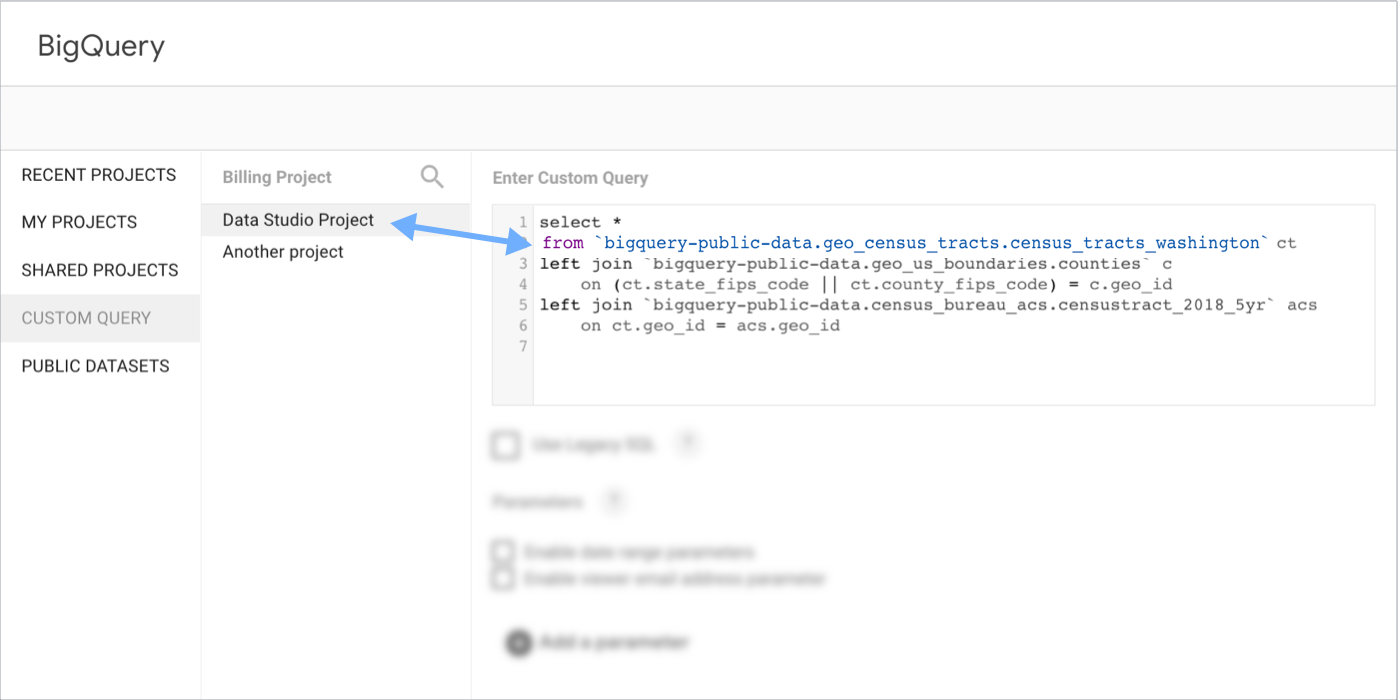Select Data Studio Project as billing project
Screen dimensions: 1398x700
pyautogui.click(x=296, y=219)
